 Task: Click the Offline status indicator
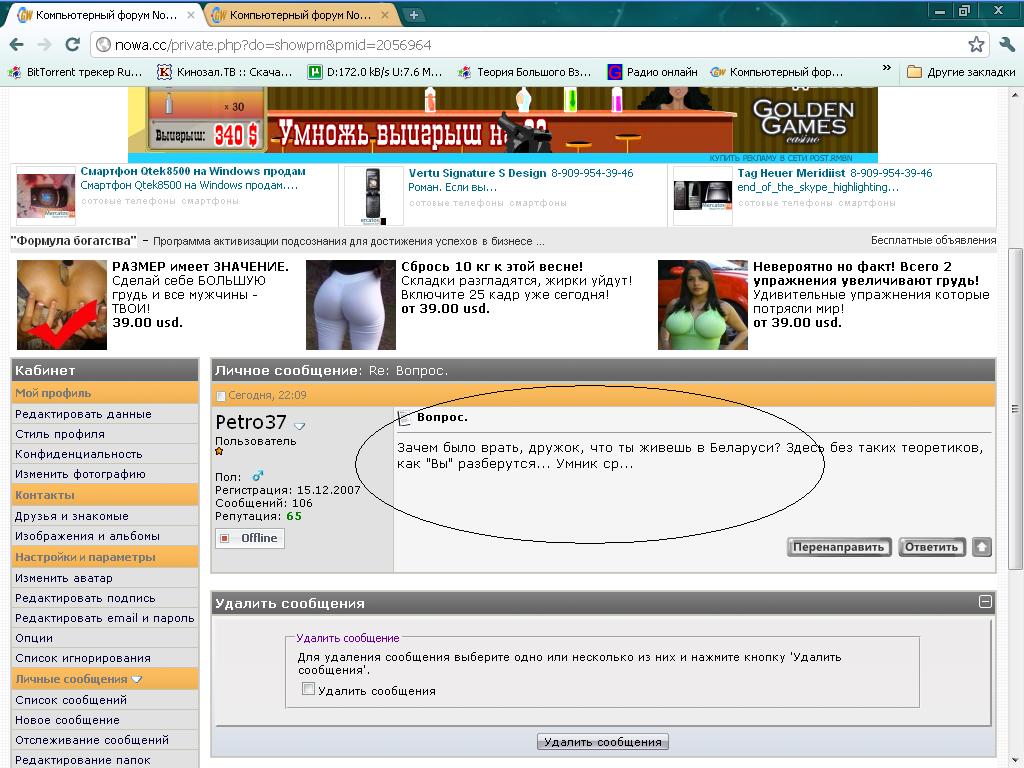click(250, 538)
